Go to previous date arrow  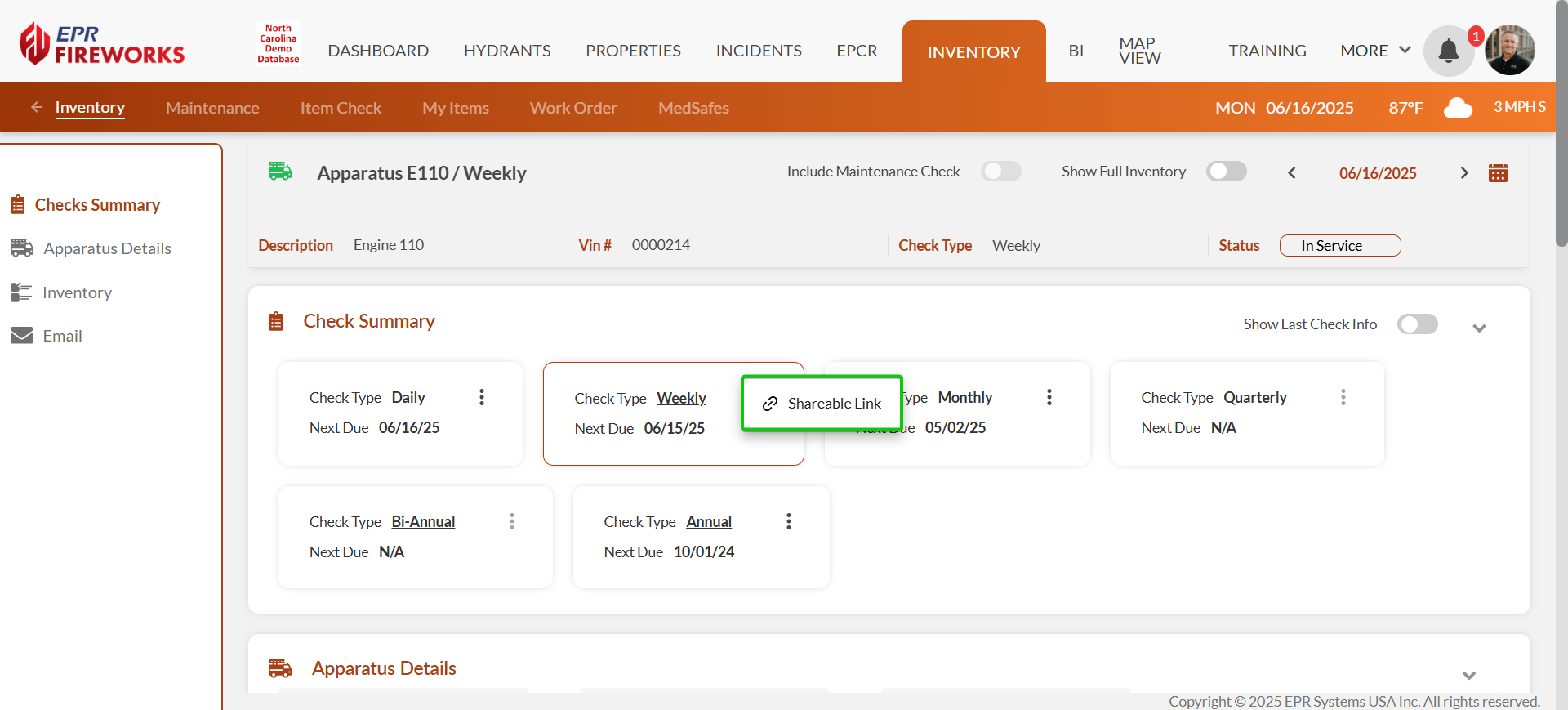click(x=1292, y=173)
